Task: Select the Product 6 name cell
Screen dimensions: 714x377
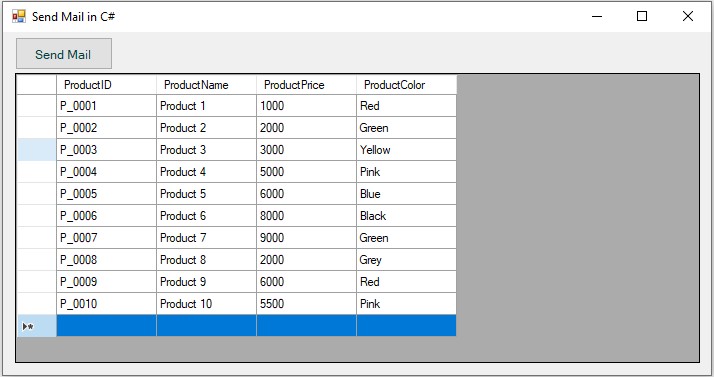Action: pyautogui.click(x=207, y=216)
